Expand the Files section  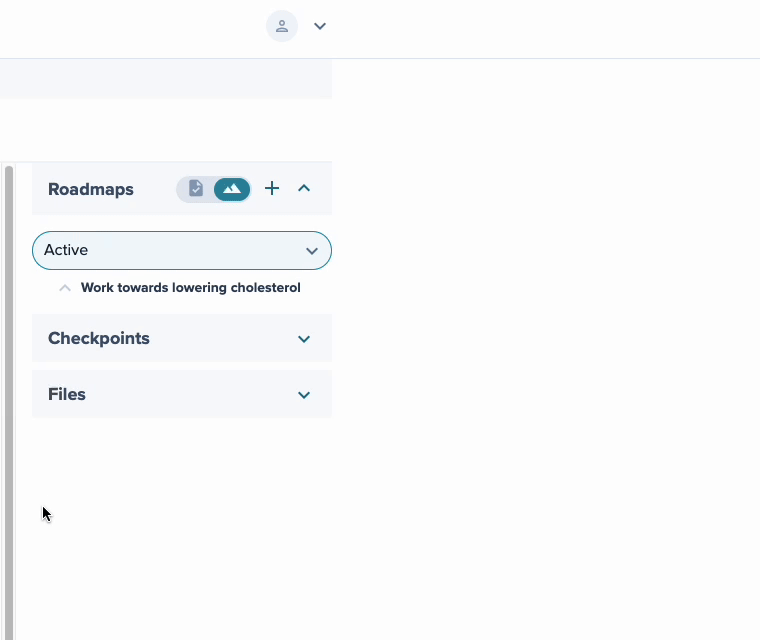click(x=304, y=395)
